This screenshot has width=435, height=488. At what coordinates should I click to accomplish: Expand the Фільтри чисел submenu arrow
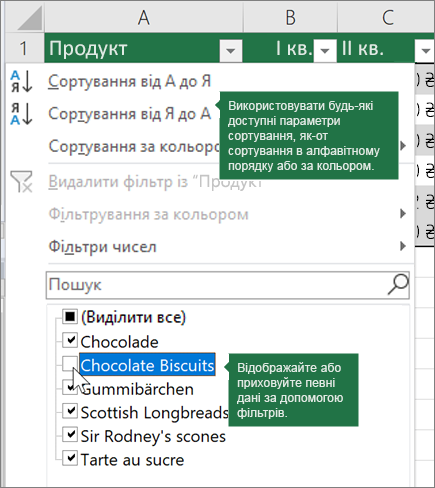click(403, 246)
